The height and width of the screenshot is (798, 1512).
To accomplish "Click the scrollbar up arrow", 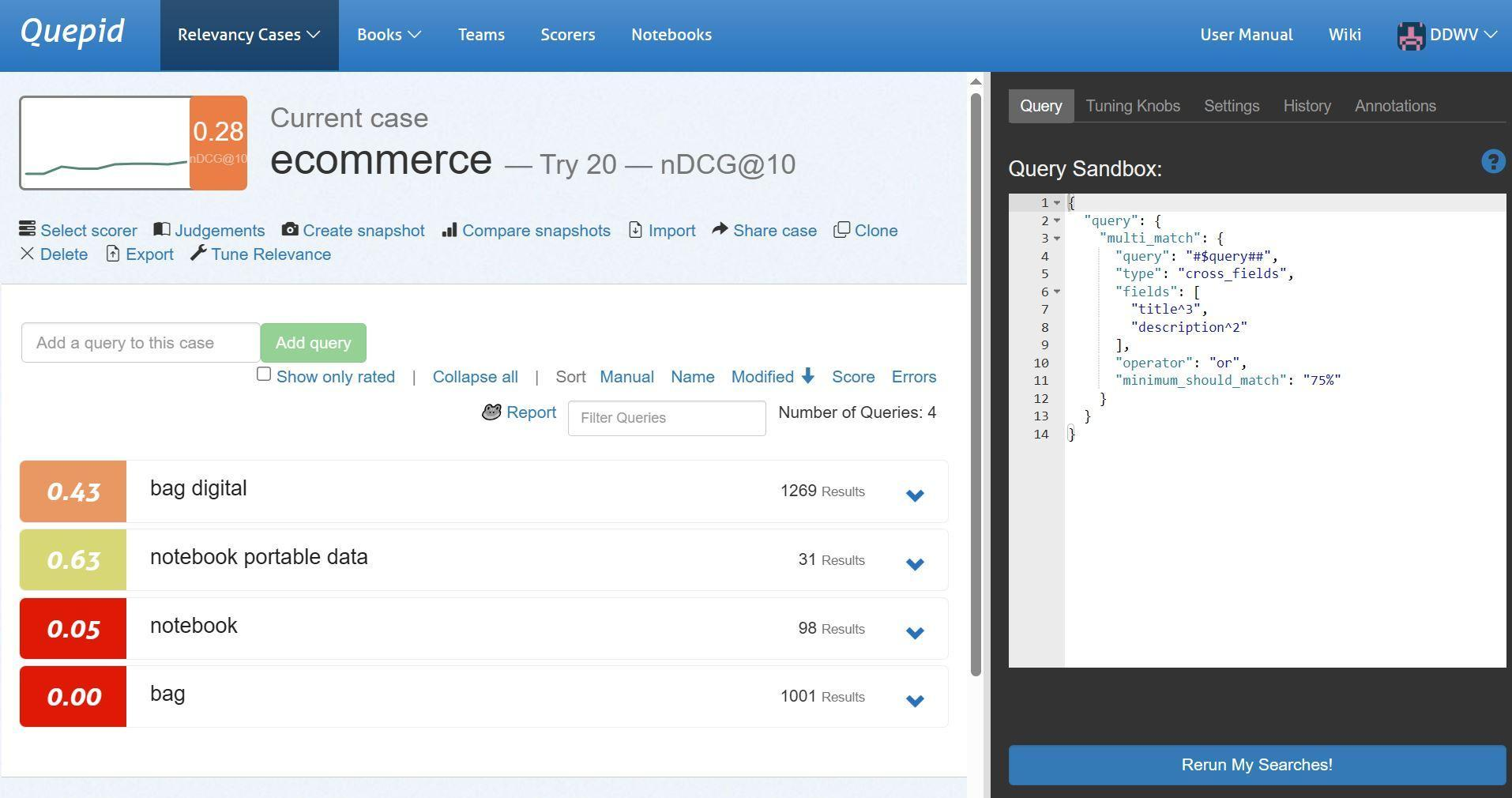I will click(x=976, y=81).
